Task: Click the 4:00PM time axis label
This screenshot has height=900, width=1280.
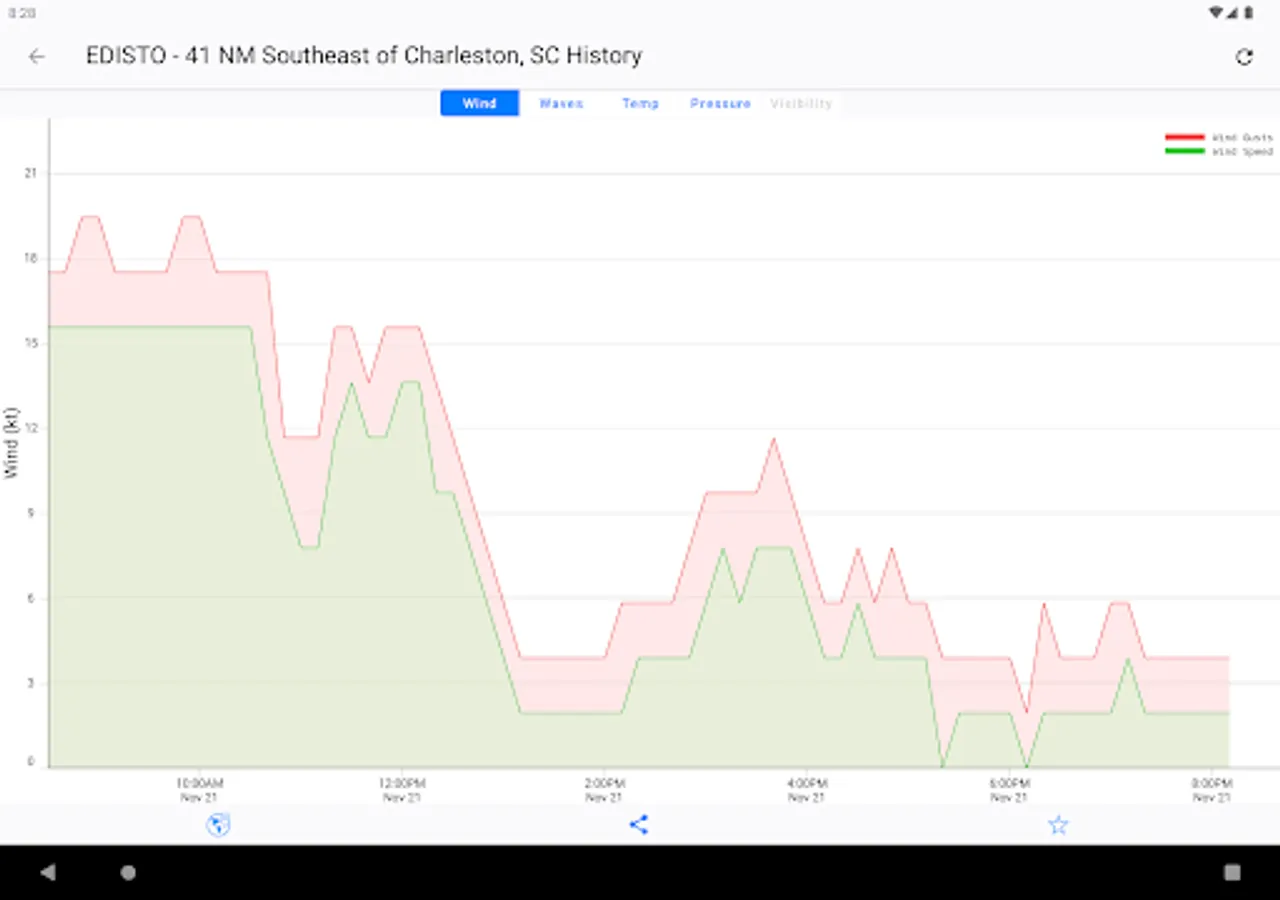Action: click(x=806, y=783)
